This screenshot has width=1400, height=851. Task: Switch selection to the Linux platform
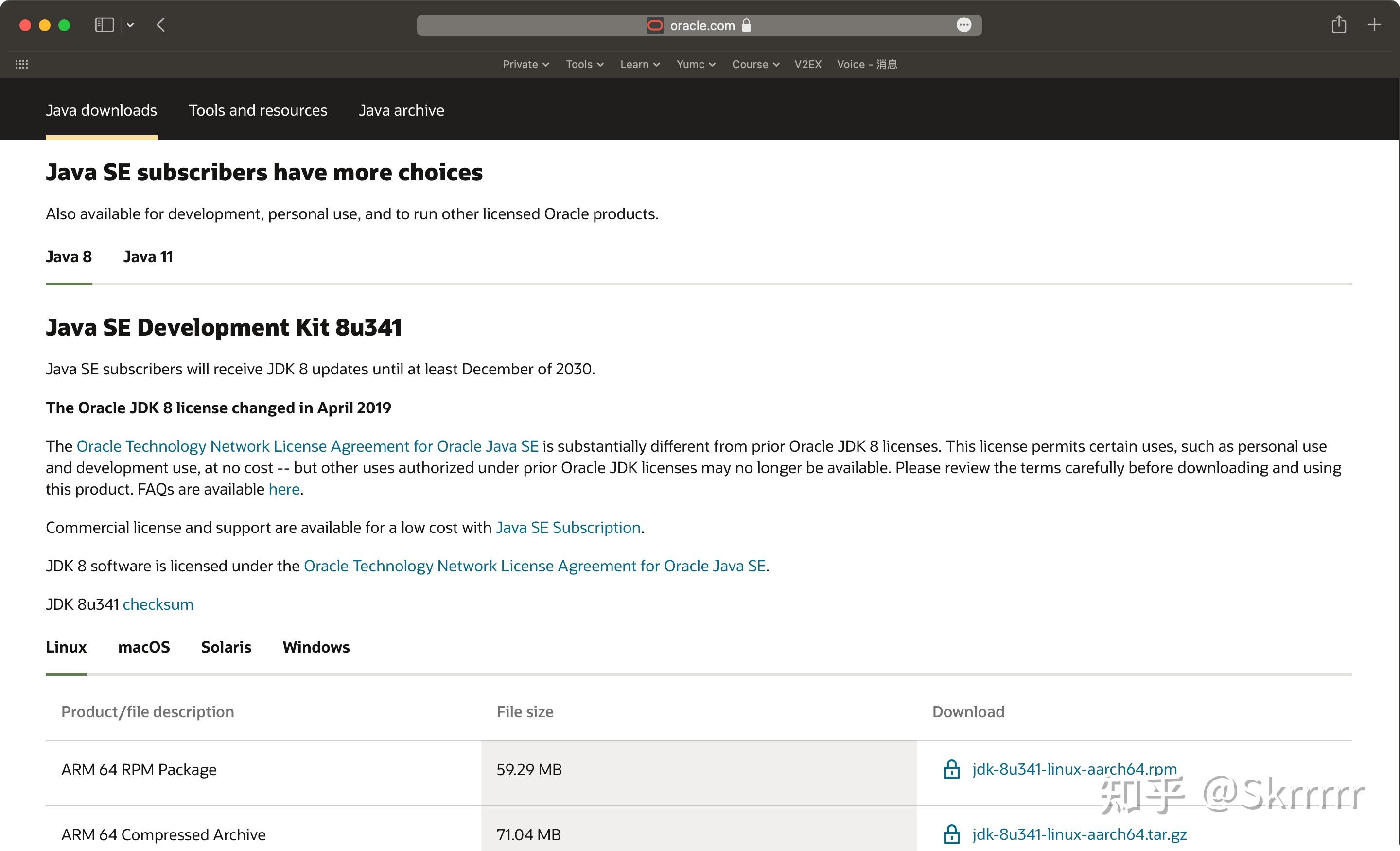(66, 647)
